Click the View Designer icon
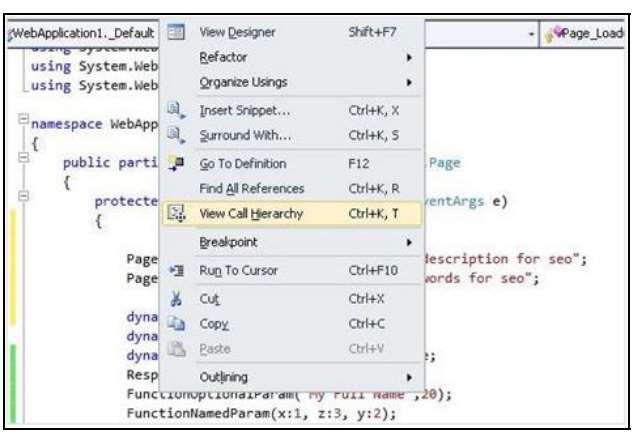Image resolution: width=636 pixels, height=445 pixels. tap(174, 33)
